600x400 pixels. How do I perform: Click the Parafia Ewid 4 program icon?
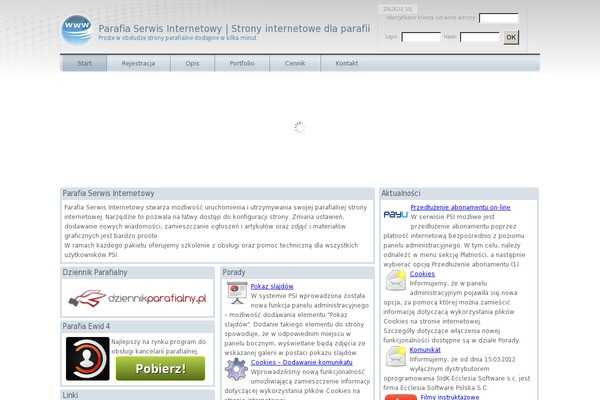[x=88, y=359]
